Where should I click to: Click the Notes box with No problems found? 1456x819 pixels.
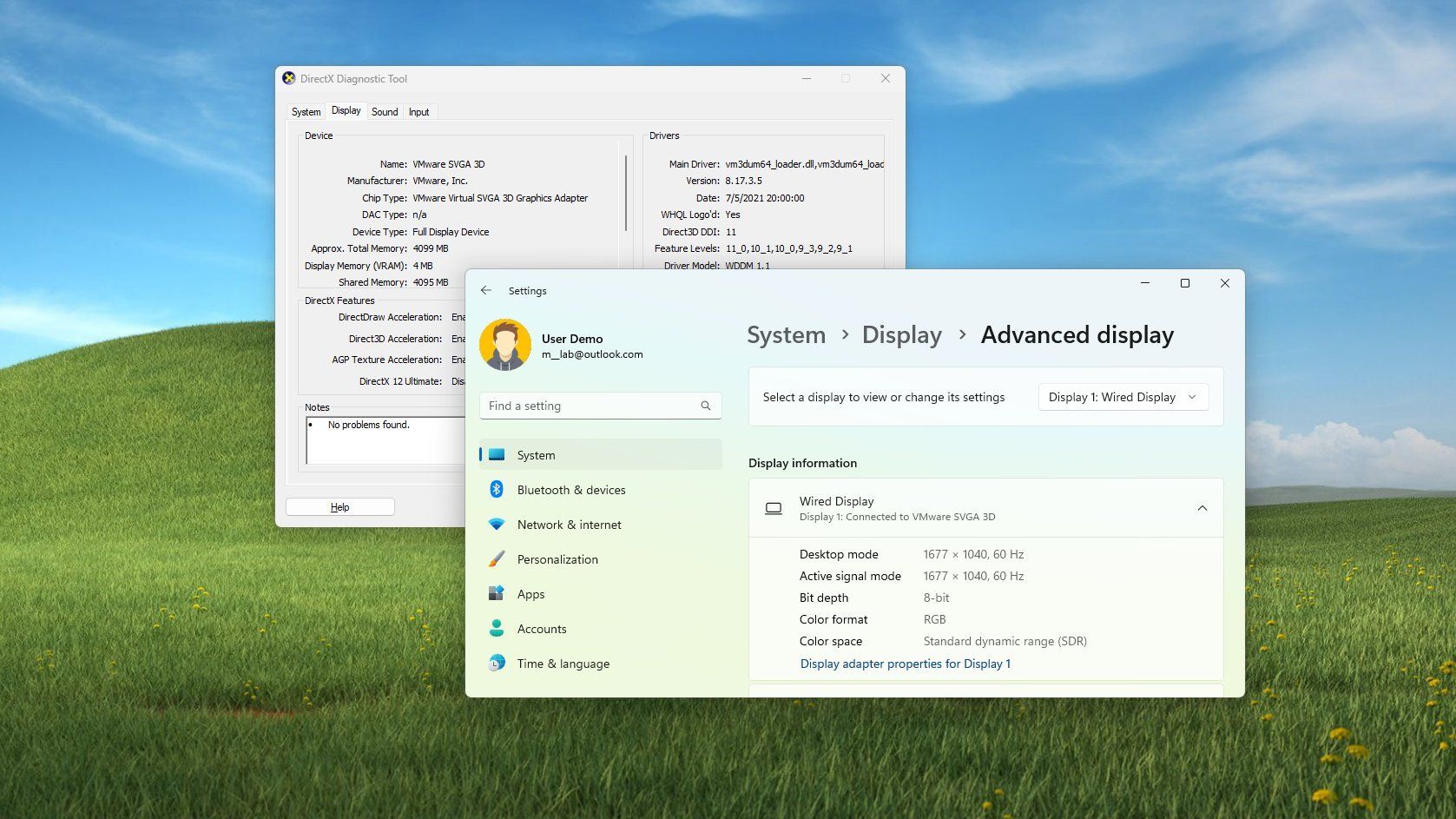point(386,440)
